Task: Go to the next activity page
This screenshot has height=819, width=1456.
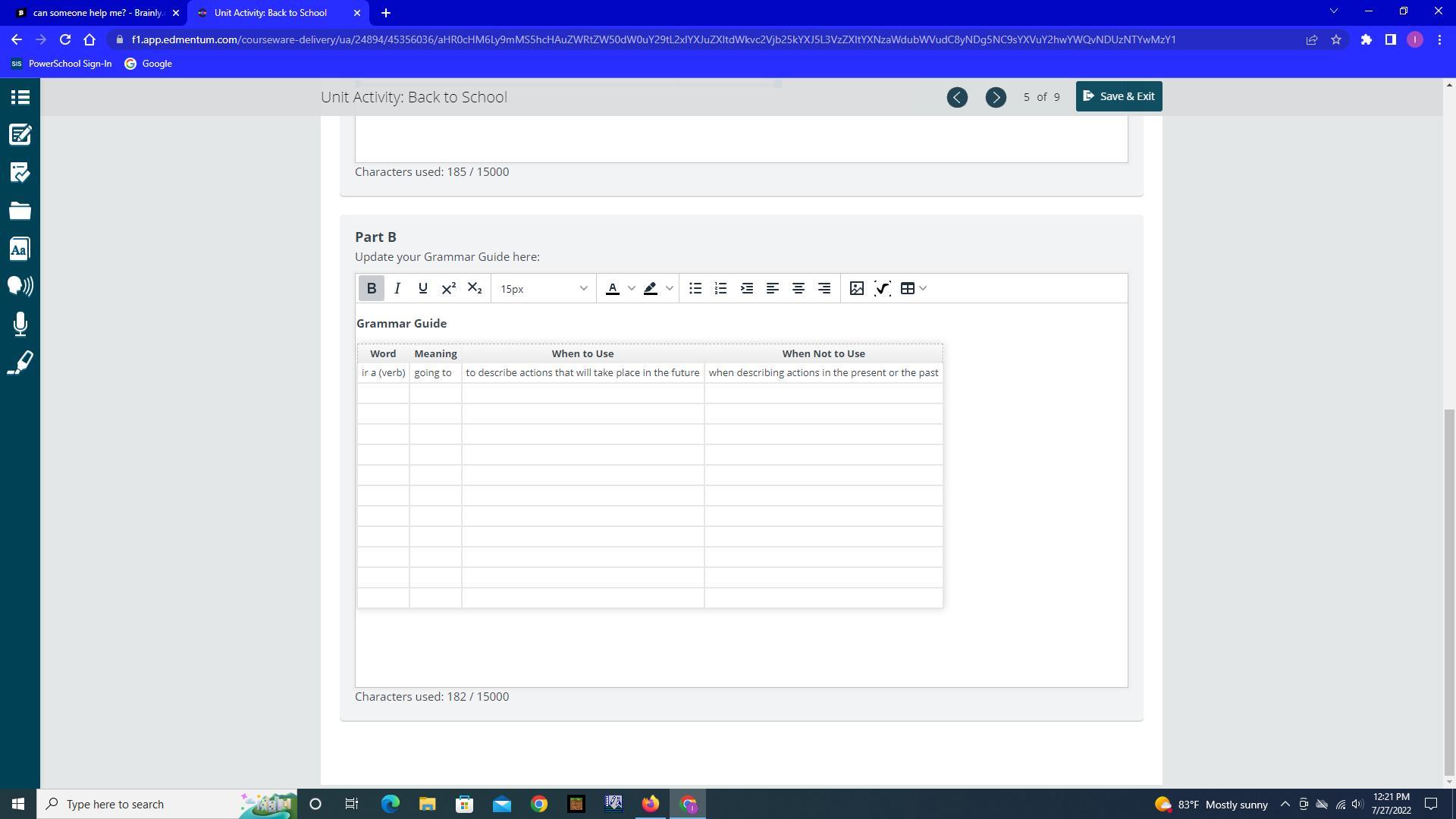Action: pos(996,97)
